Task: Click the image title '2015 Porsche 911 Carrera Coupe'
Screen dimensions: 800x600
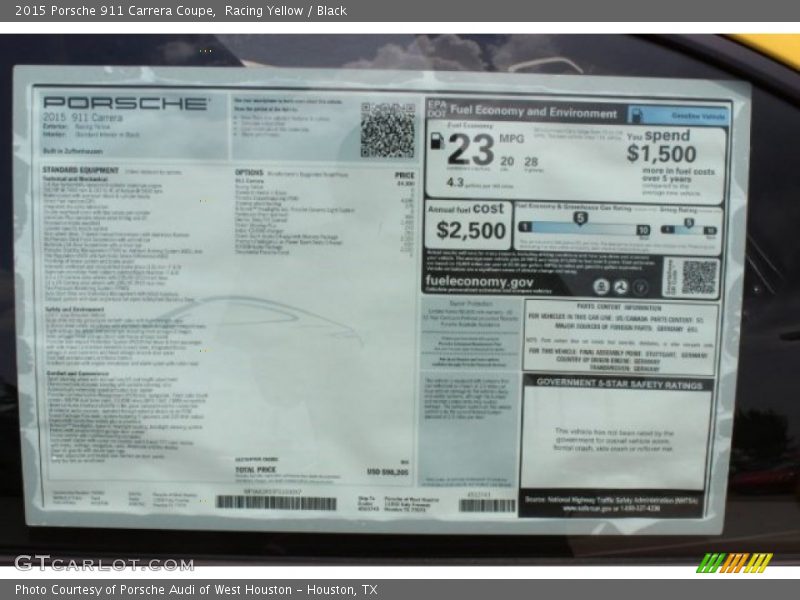Action: [x=115, y=11]
